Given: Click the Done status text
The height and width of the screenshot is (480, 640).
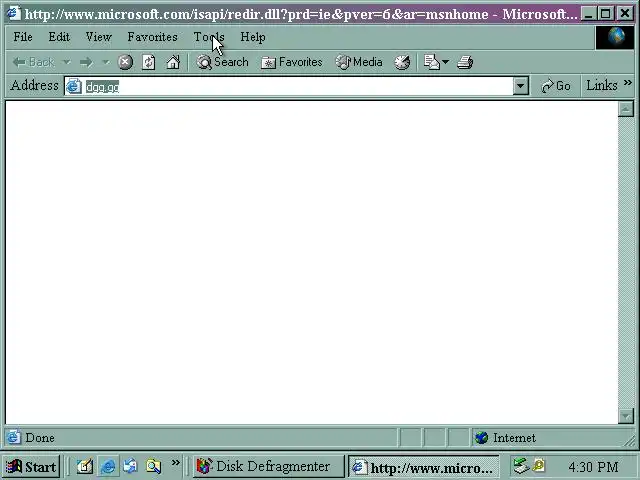Looking at the screenshot, I should [x=40, y=438].
